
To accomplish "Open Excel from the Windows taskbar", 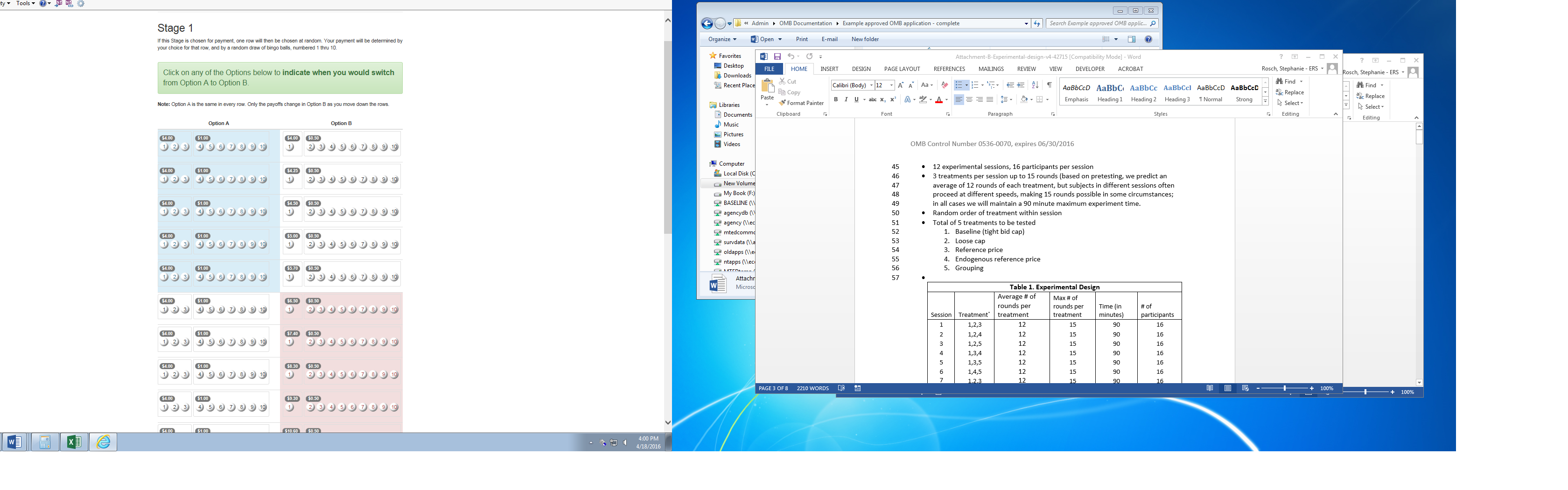I will (74, 442).
